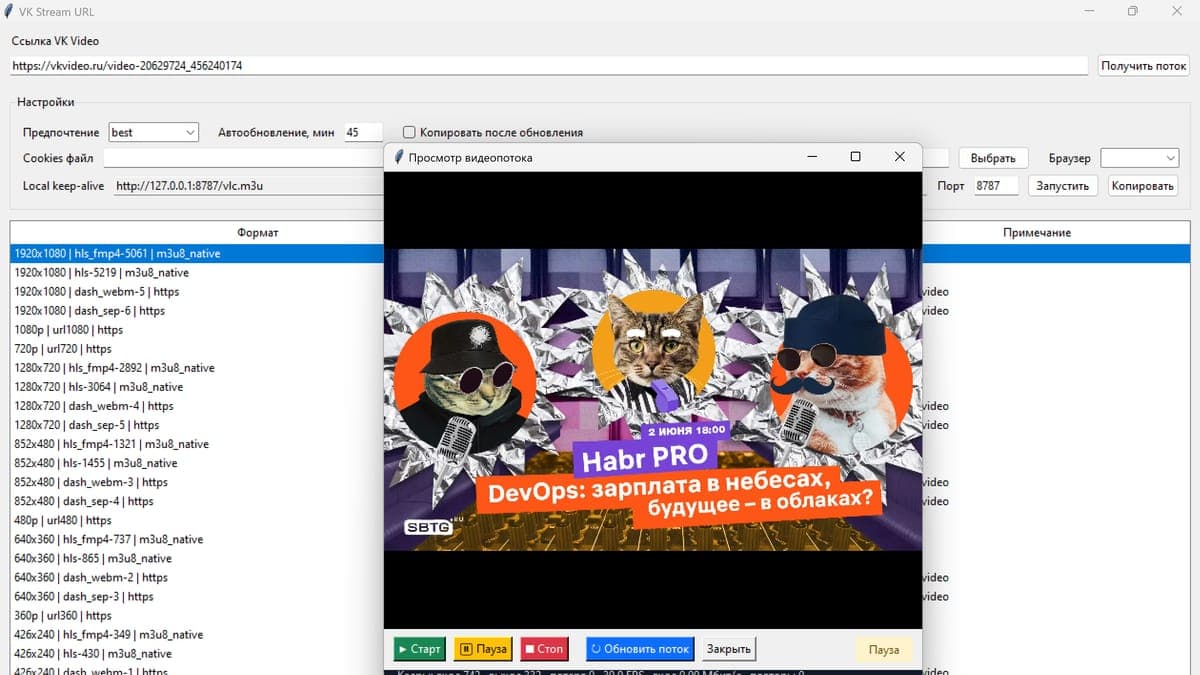The width and height of the screenshot is (1200, 675).
Task: Click the 'Формат' column header
Action: click(x=258, y=232)
